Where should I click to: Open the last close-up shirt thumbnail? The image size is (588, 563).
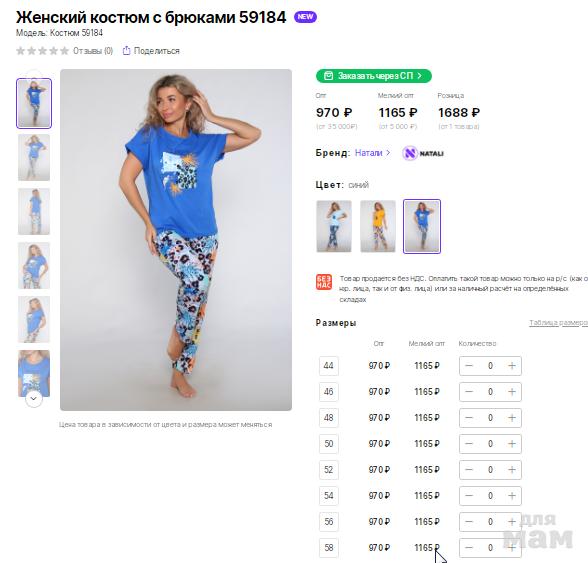(34, 373)
